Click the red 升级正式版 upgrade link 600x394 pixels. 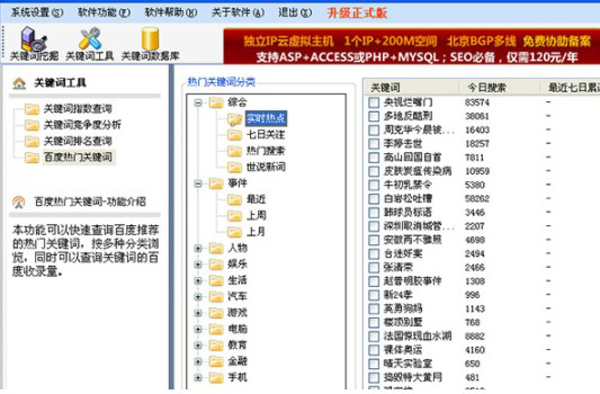tap(357, 13)
